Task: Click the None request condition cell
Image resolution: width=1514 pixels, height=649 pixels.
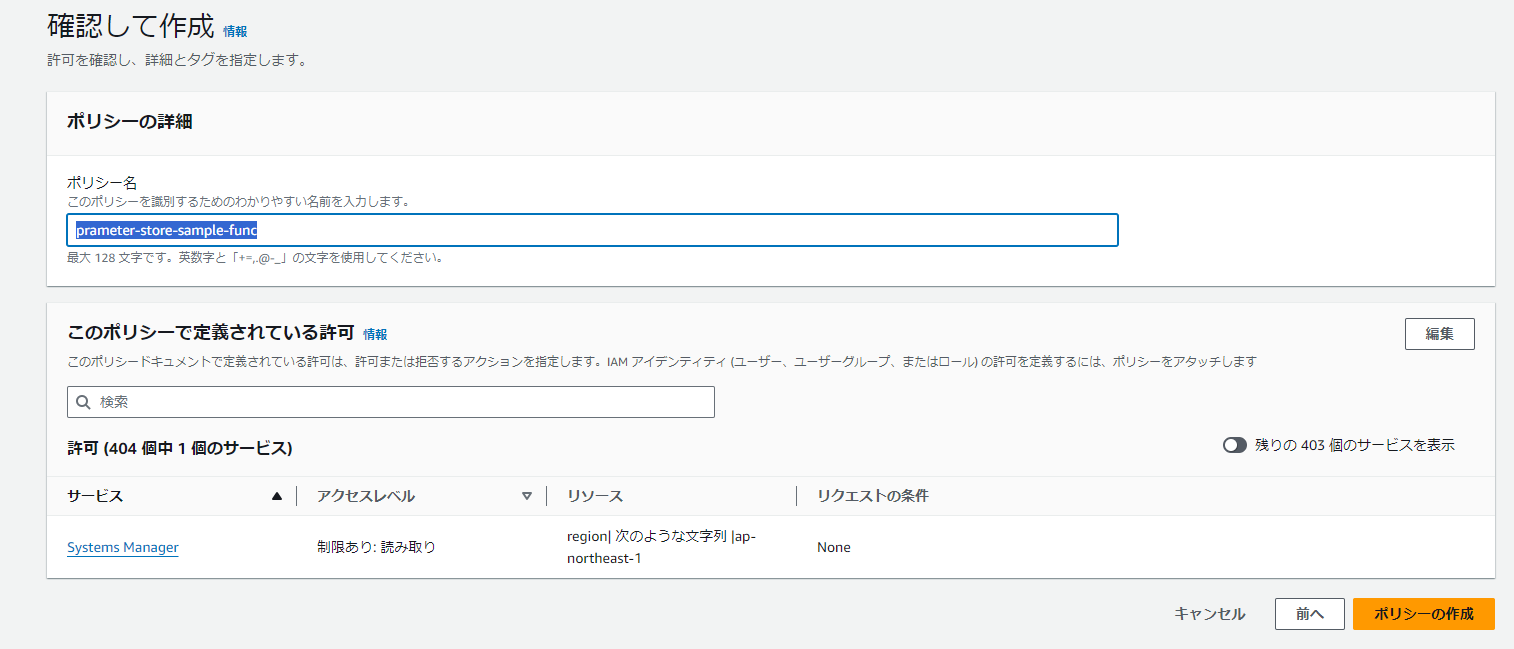Action: [x=834, y=547]
